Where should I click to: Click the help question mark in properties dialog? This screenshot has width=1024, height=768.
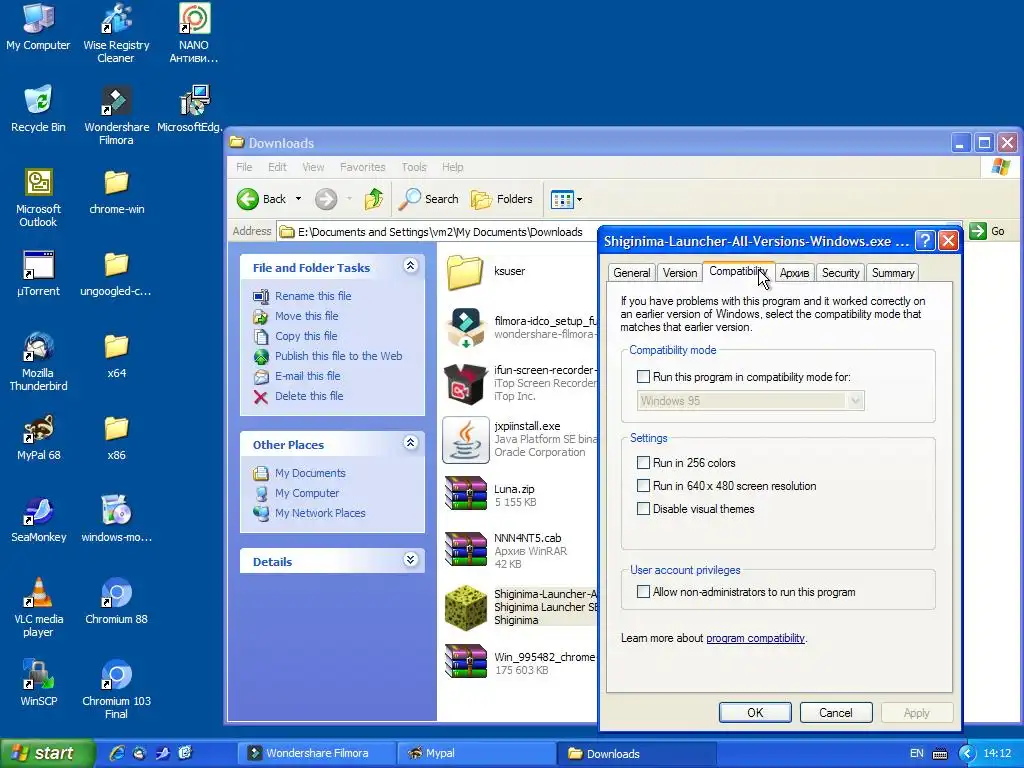click(x=925, y=241)
